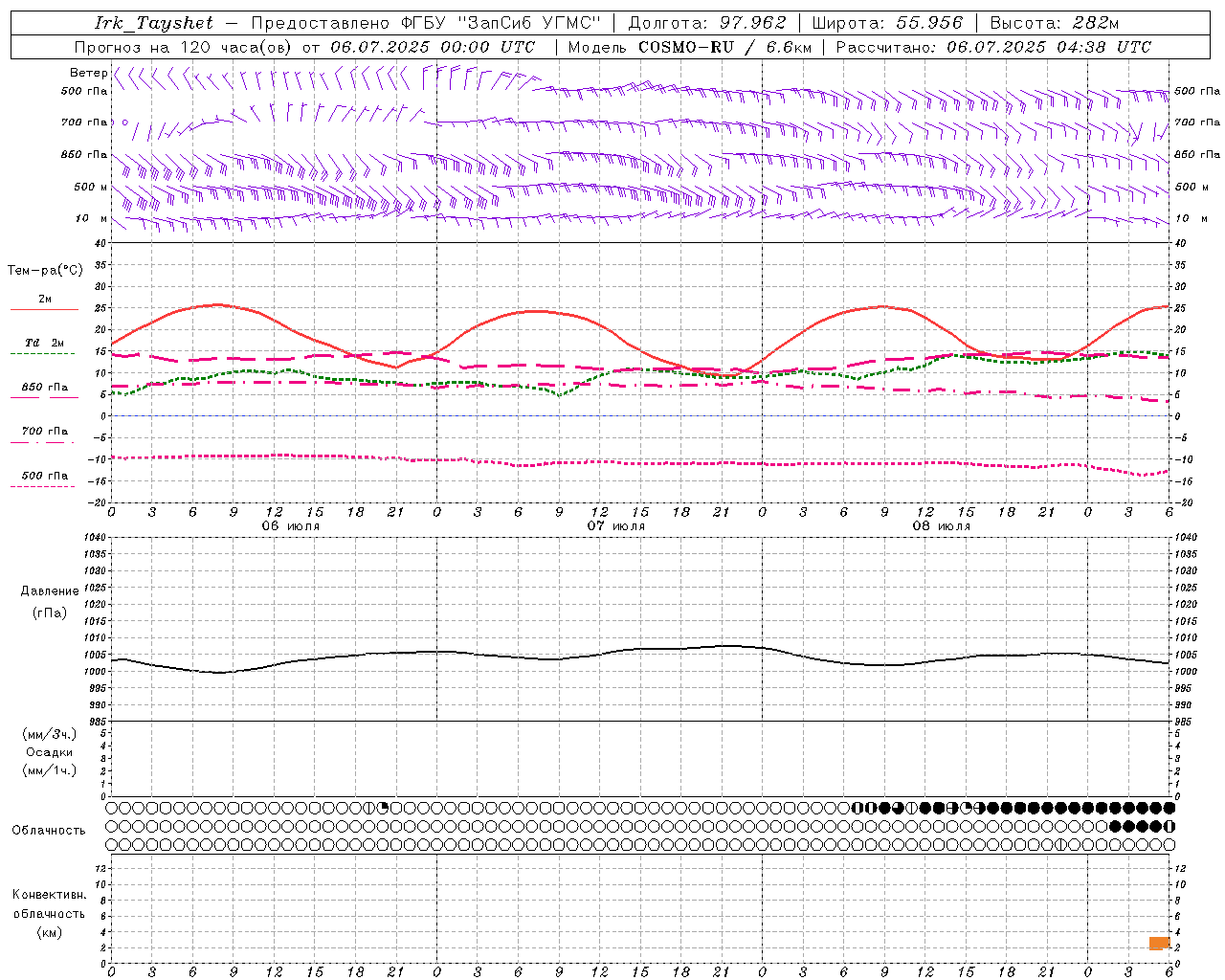Click the (км) unit label under convective cloudiness

(49, 932)
